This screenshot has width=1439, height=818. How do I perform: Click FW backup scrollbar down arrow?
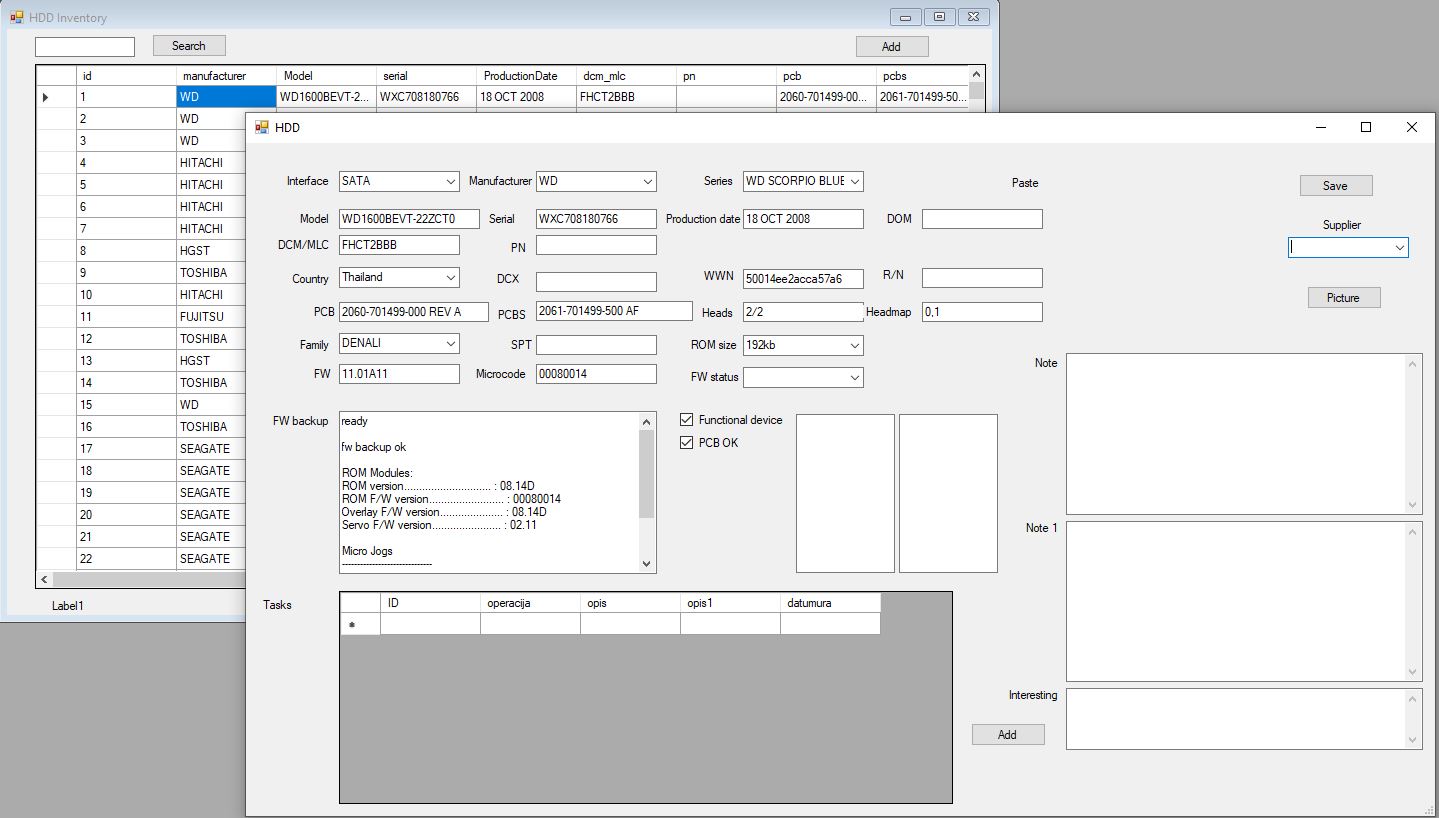(x=646, y=563)
